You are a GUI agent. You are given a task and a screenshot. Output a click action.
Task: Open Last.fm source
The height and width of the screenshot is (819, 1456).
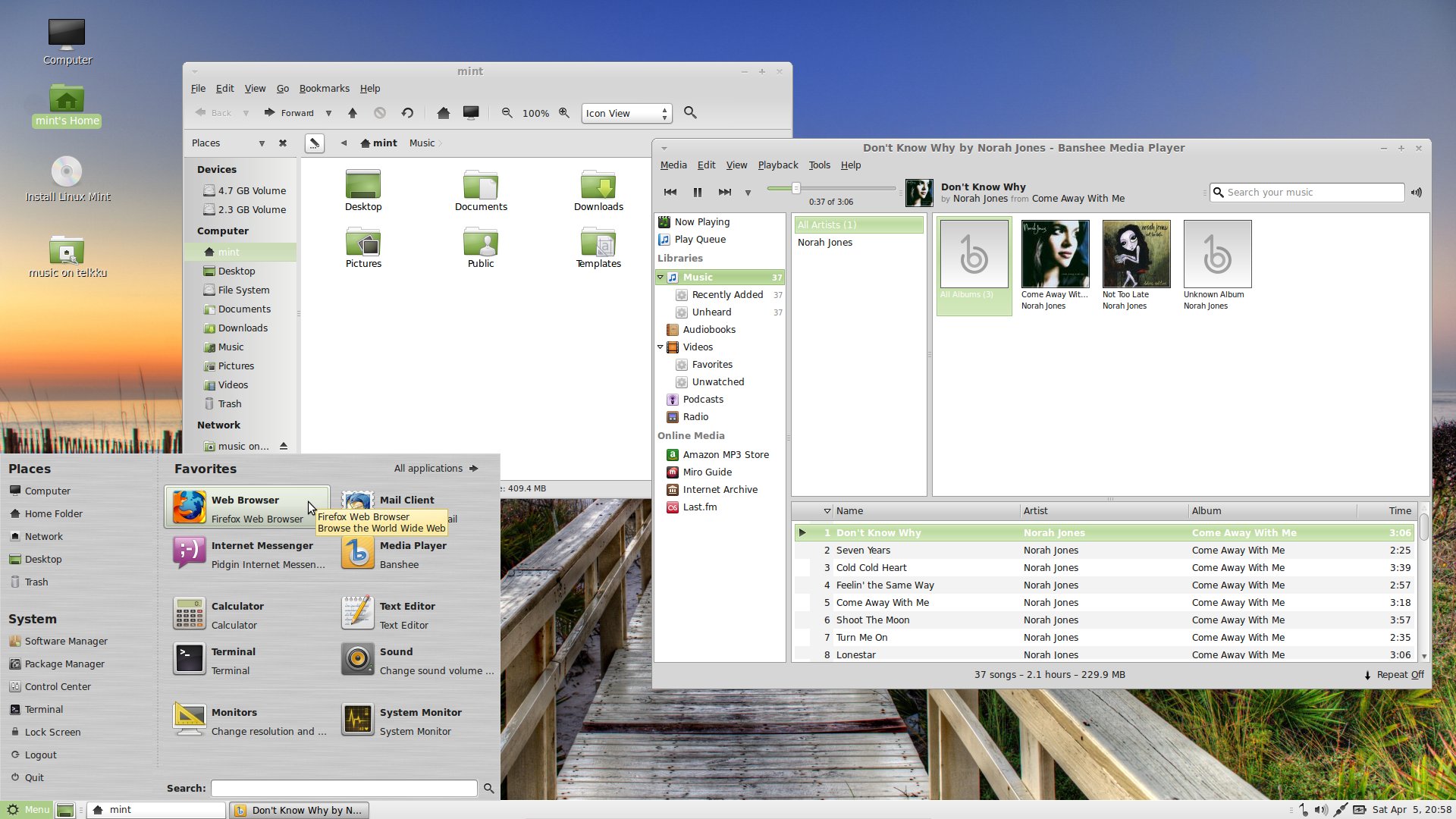[x=699, y=507]
